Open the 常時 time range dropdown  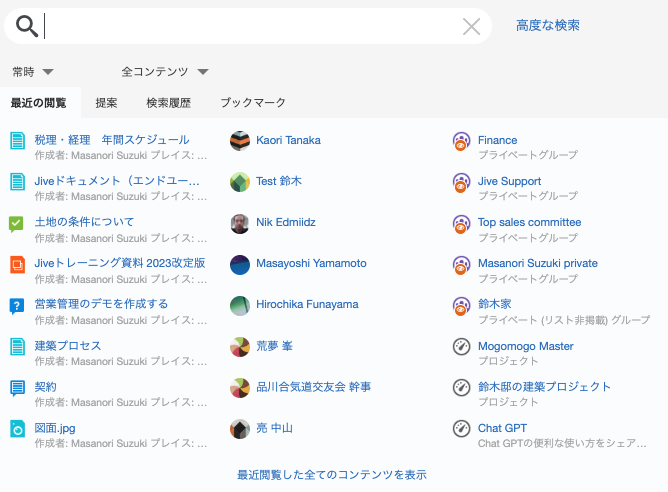click(x=33, y=72)
